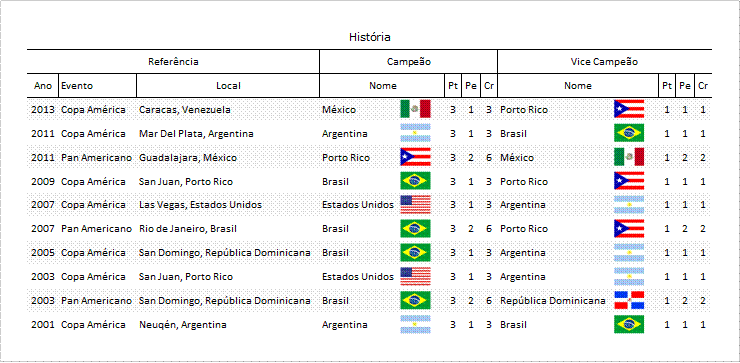The width and height of the screenshot is (740, 363).
Task: Click the United States flag in the 2003 San Juan row
Action: (415, 277)
